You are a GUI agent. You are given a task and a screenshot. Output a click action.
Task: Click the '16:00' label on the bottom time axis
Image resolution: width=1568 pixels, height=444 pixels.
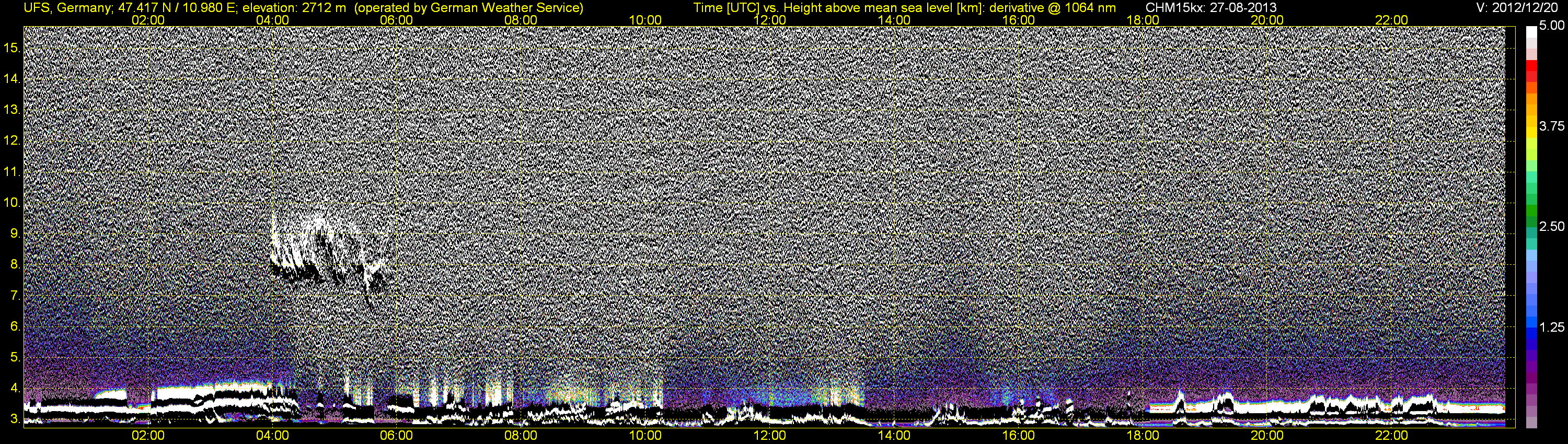(1018, 436)
